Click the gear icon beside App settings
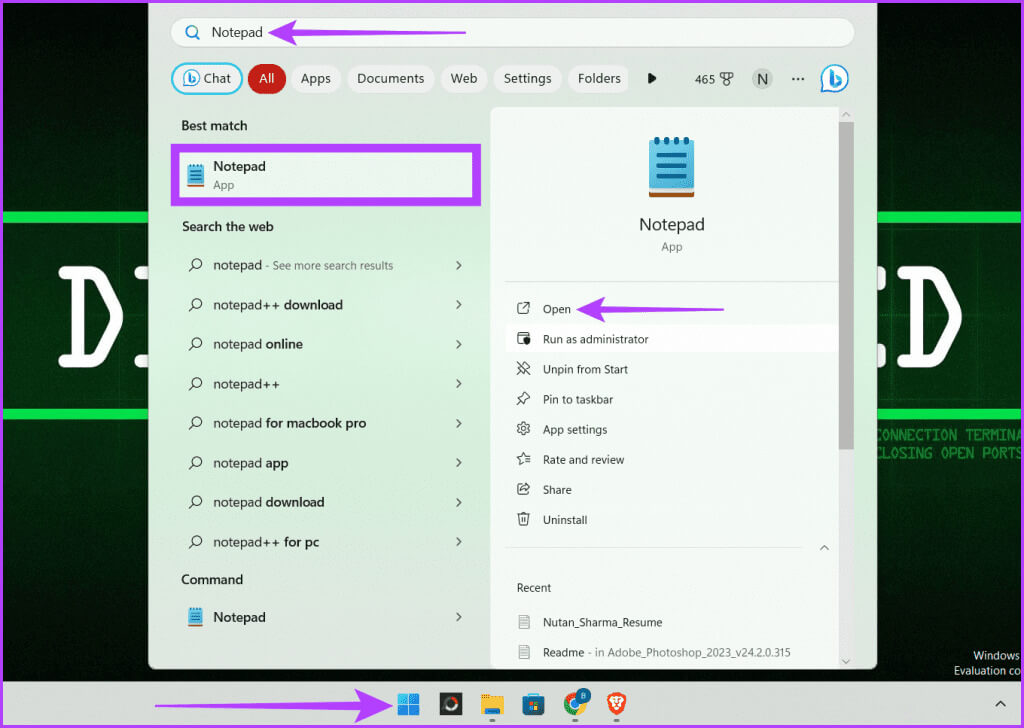Image resolution: width=1024 pixels, height=728 pixels. 523,428
